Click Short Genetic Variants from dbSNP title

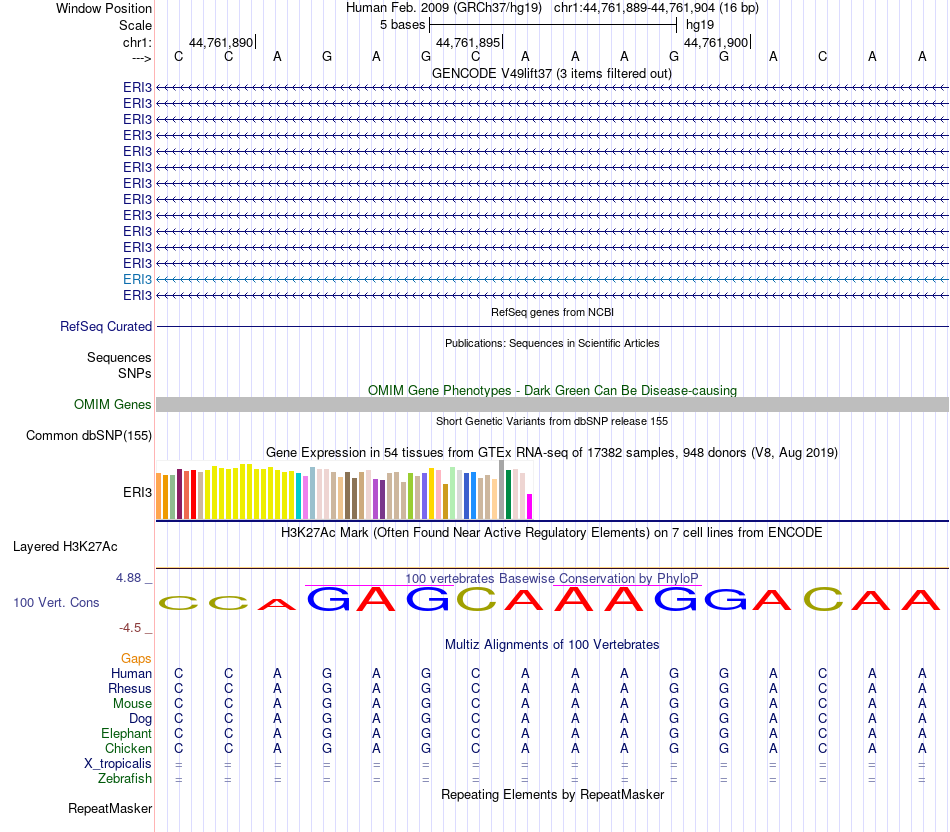tap(552, 421)
